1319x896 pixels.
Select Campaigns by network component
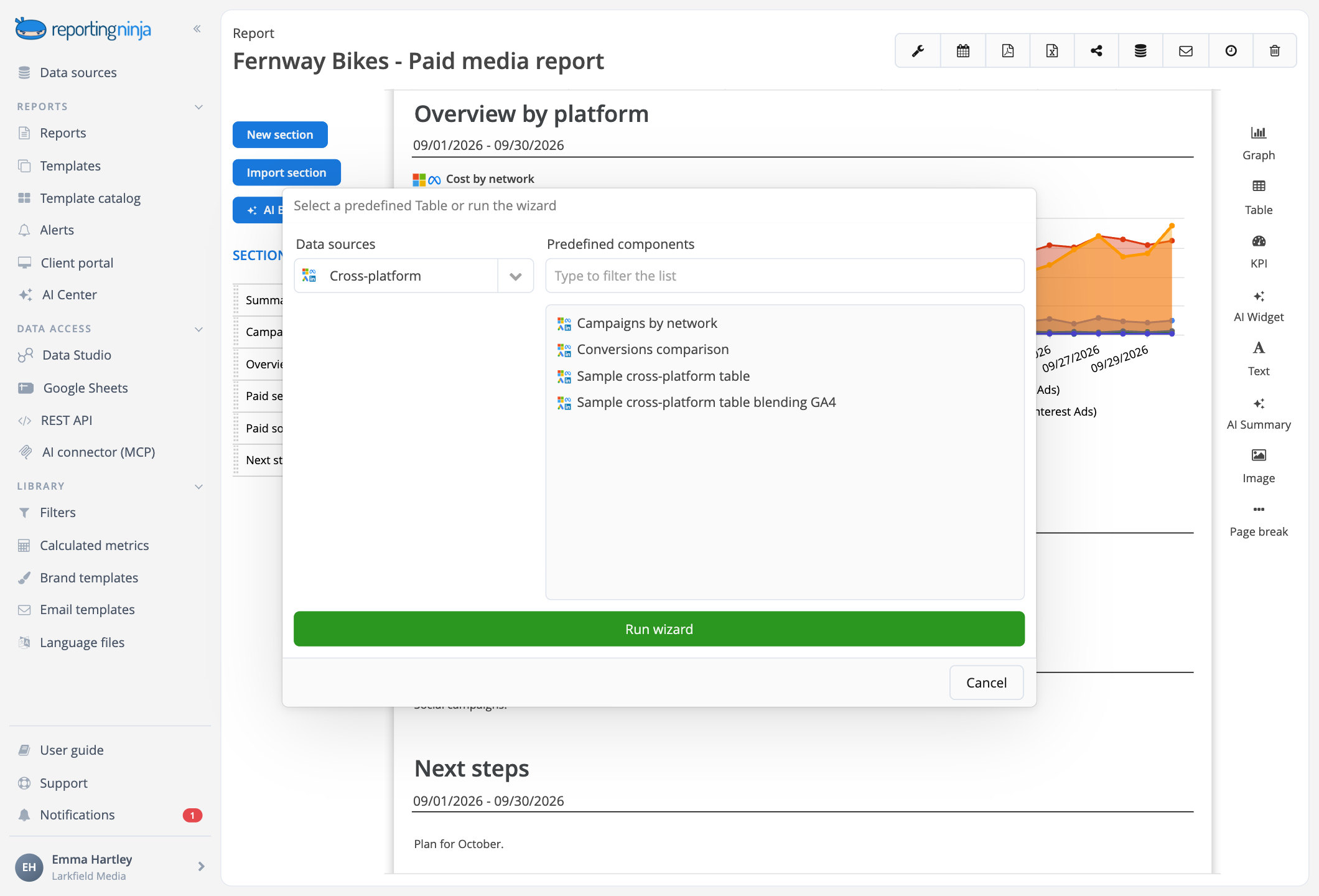(x=647, y=324)
